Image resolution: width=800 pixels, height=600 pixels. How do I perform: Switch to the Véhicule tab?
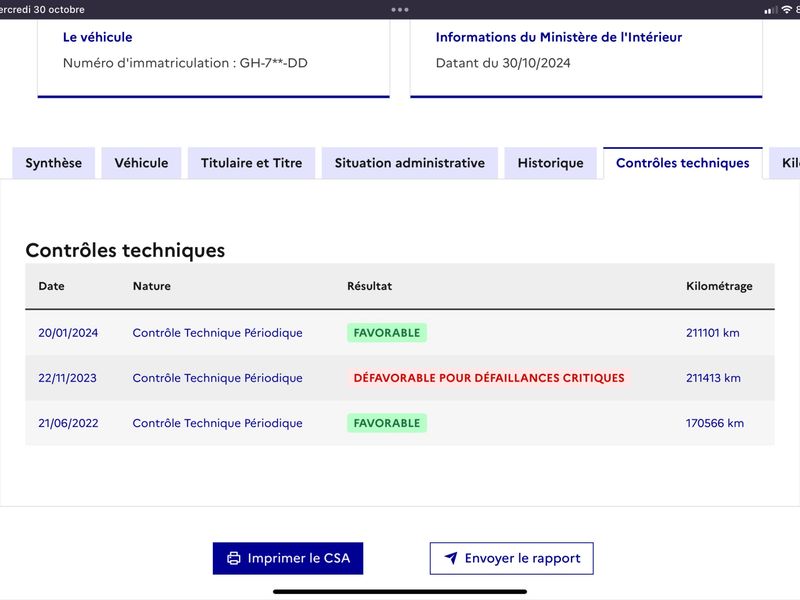(141, 163)
